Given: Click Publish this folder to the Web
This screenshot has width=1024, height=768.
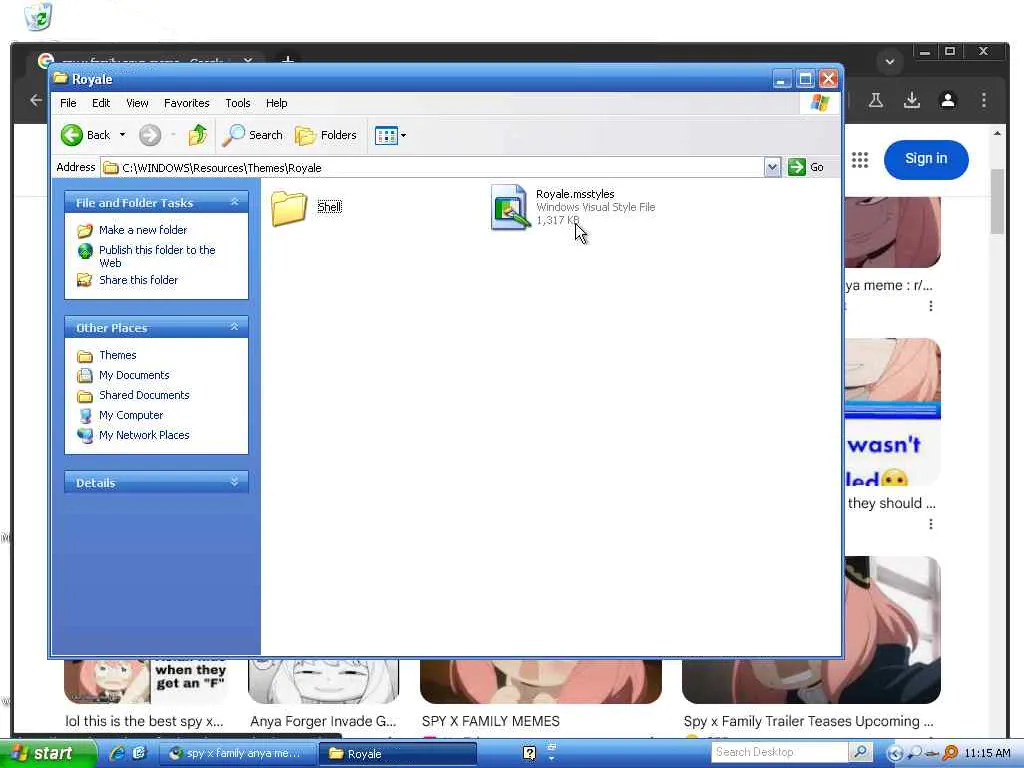Looking at the screenshot, I should click(x=157, y=256).
